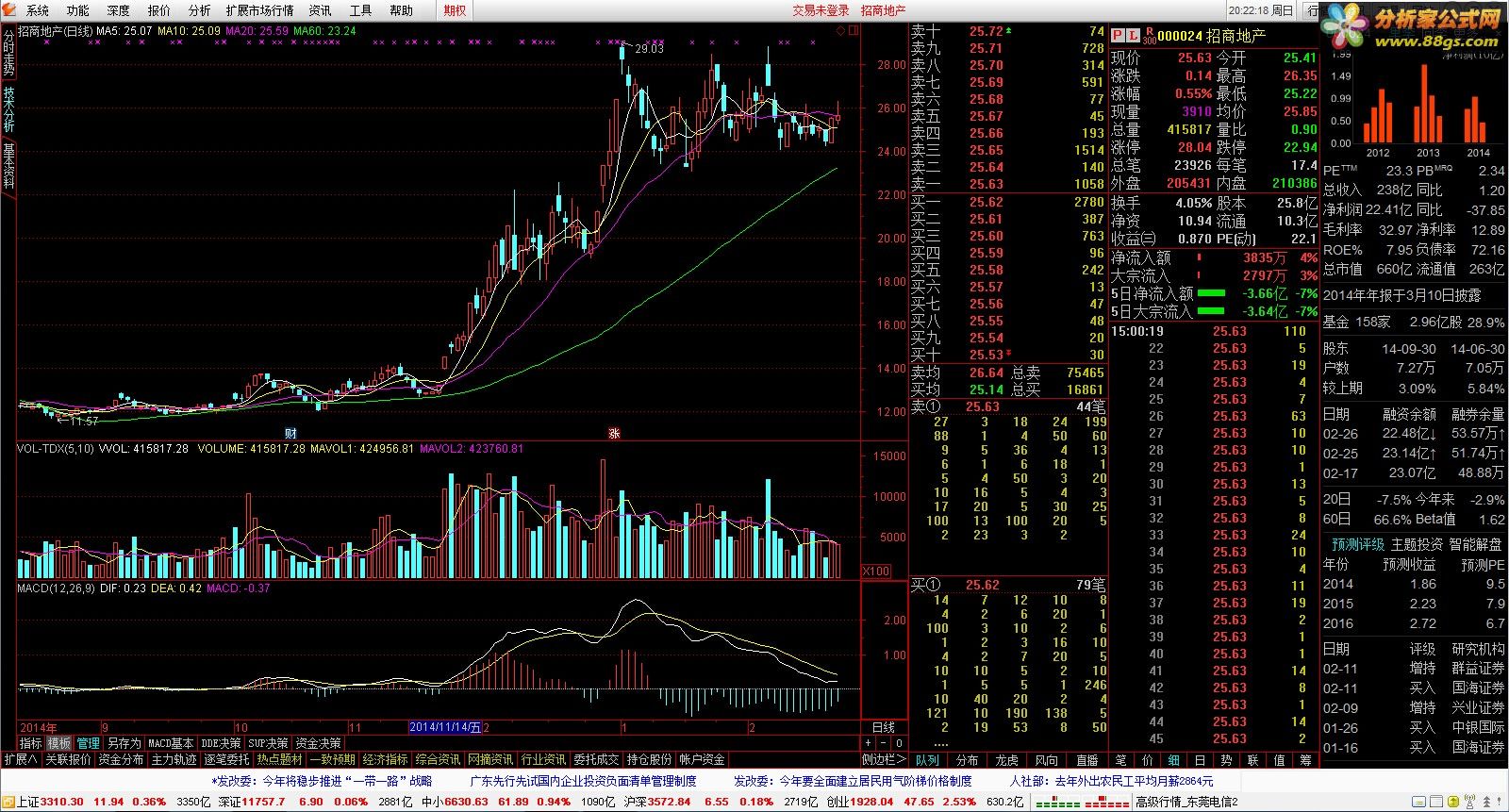Click the double up-arrow icon in status bar
Viewport: 1509px width, 812px height.
point(1486,802)
